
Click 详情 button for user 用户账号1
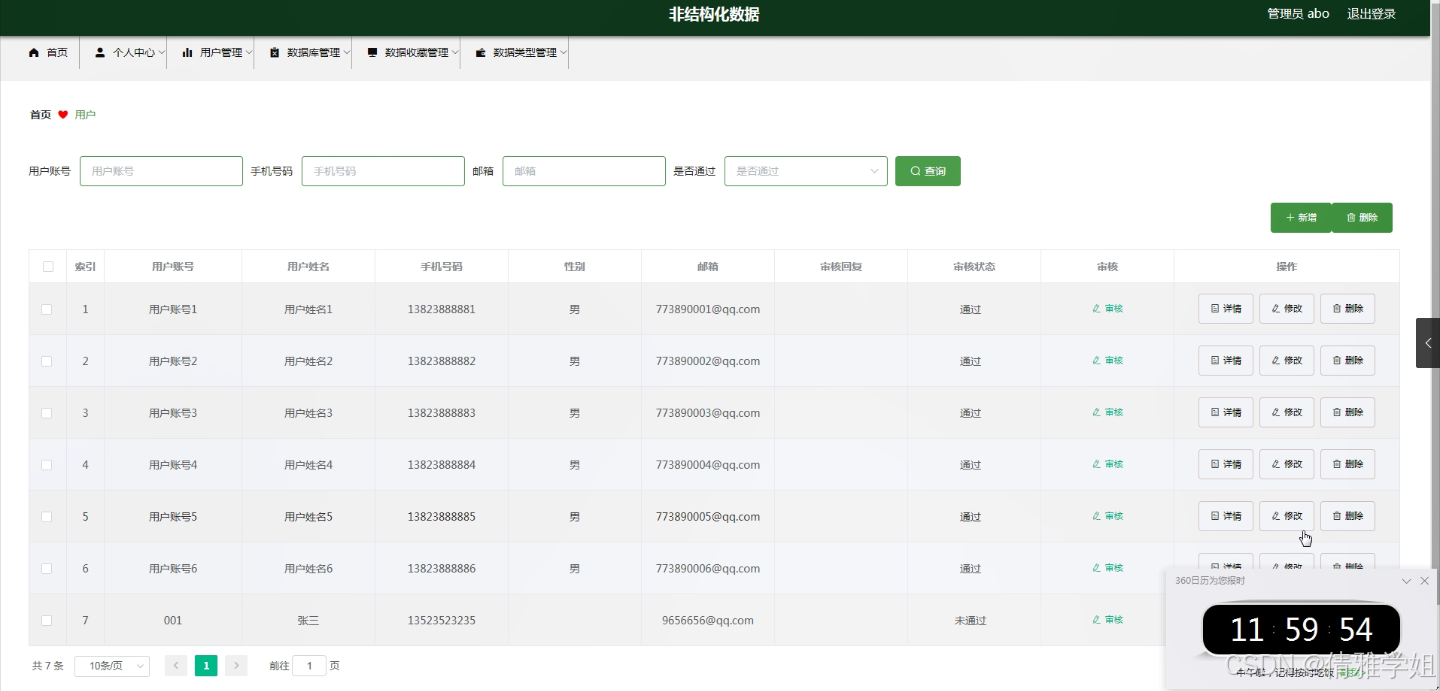[1225, 308]
